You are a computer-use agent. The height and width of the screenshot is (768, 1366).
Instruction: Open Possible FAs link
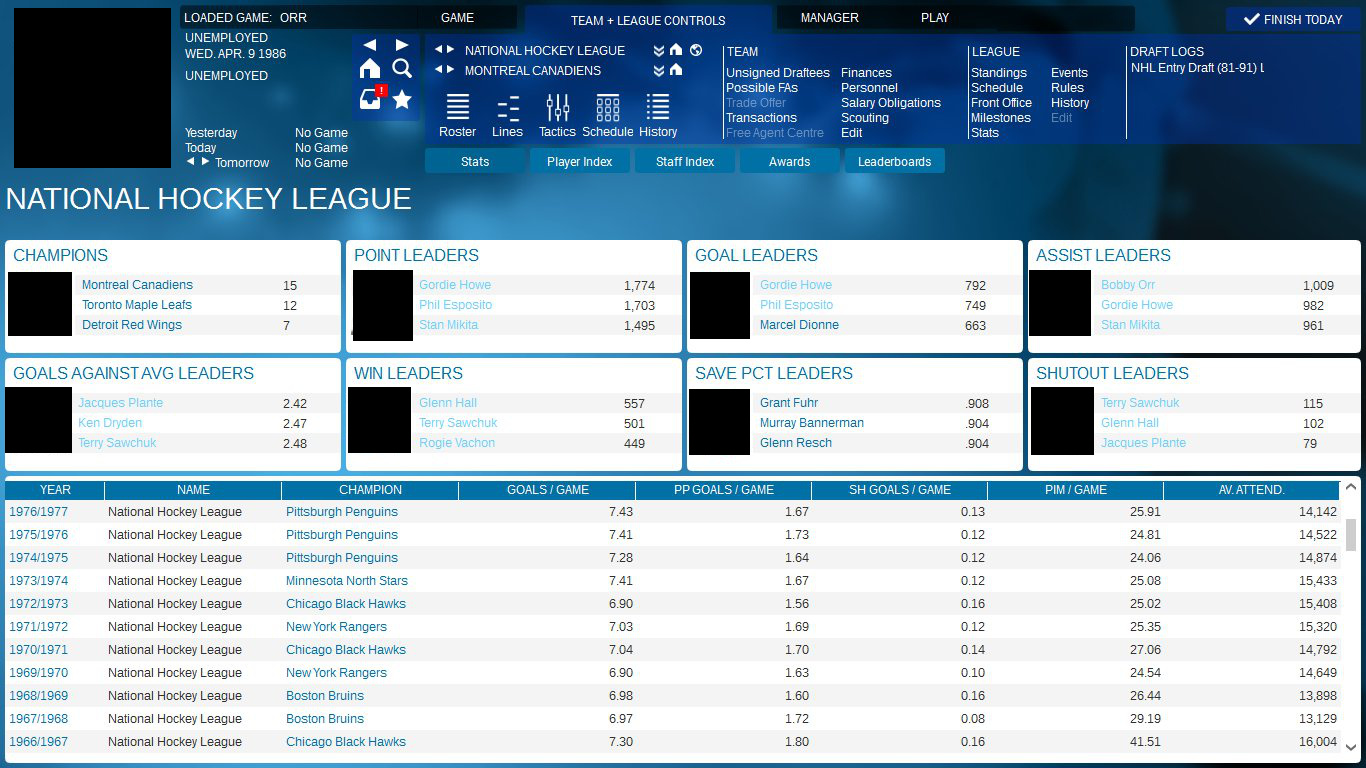click(x=762, y=88)
